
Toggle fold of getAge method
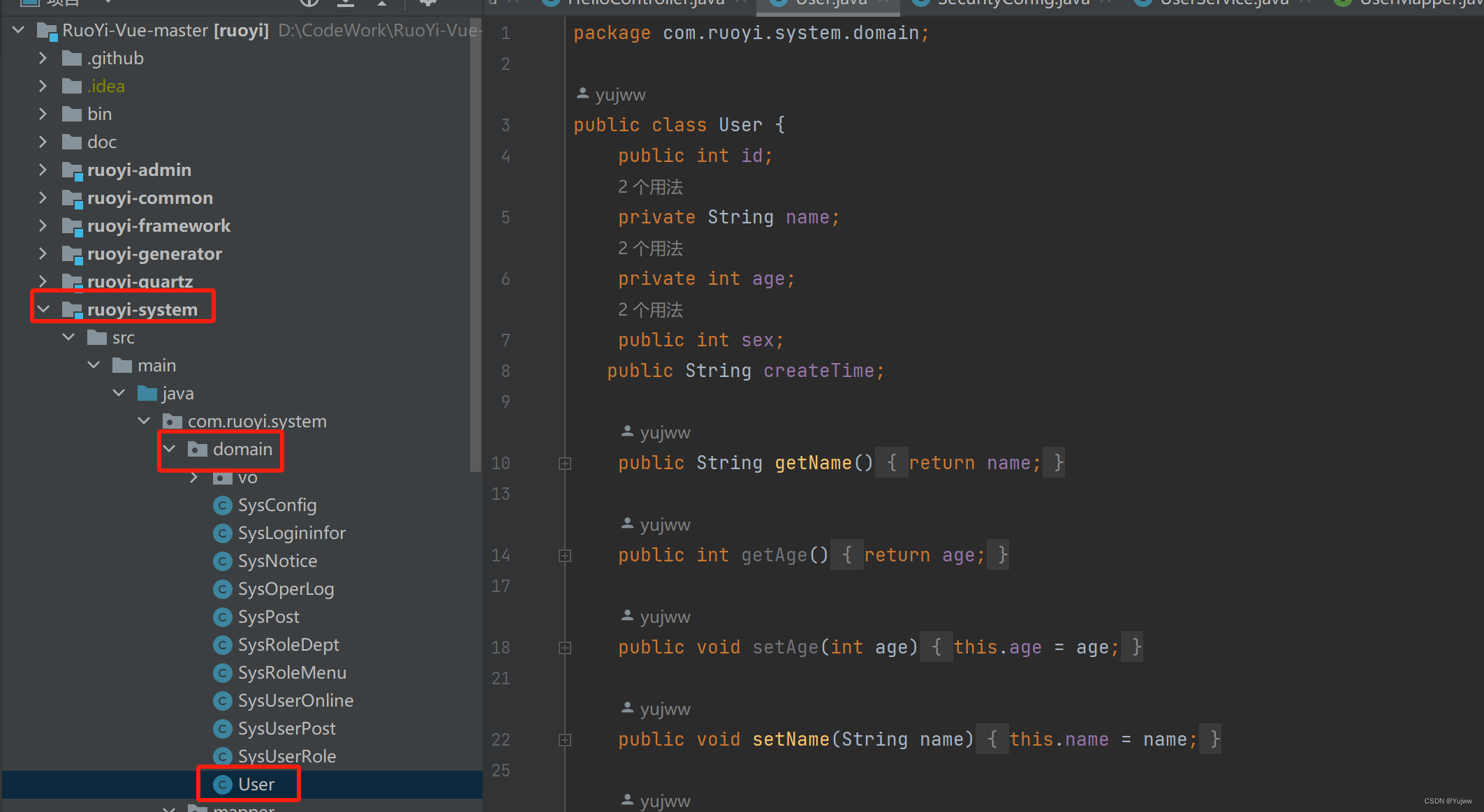pyautogui.click(x=565, y=556)
